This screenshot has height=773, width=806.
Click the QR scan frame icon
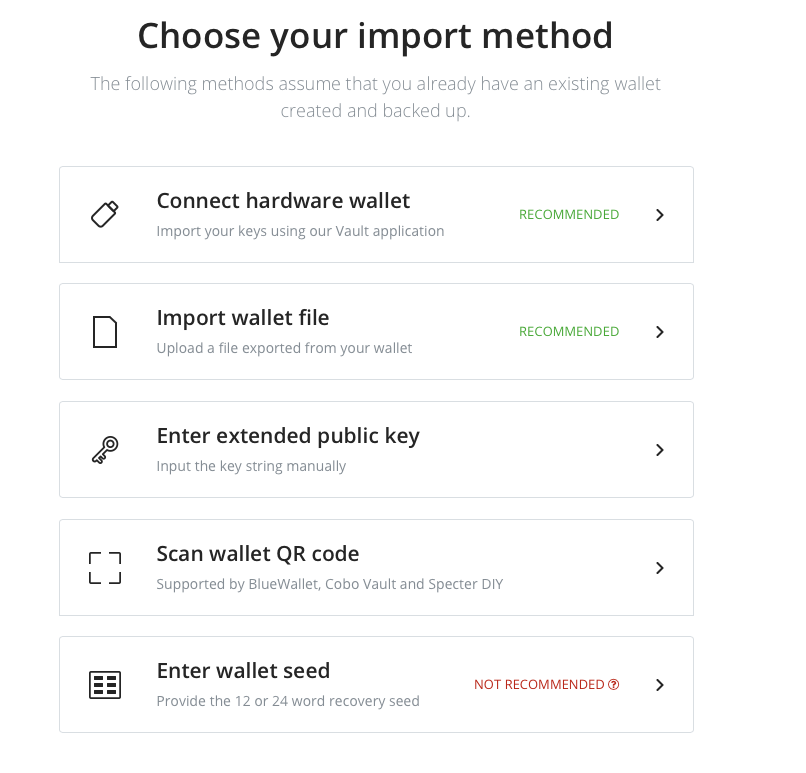105,568
